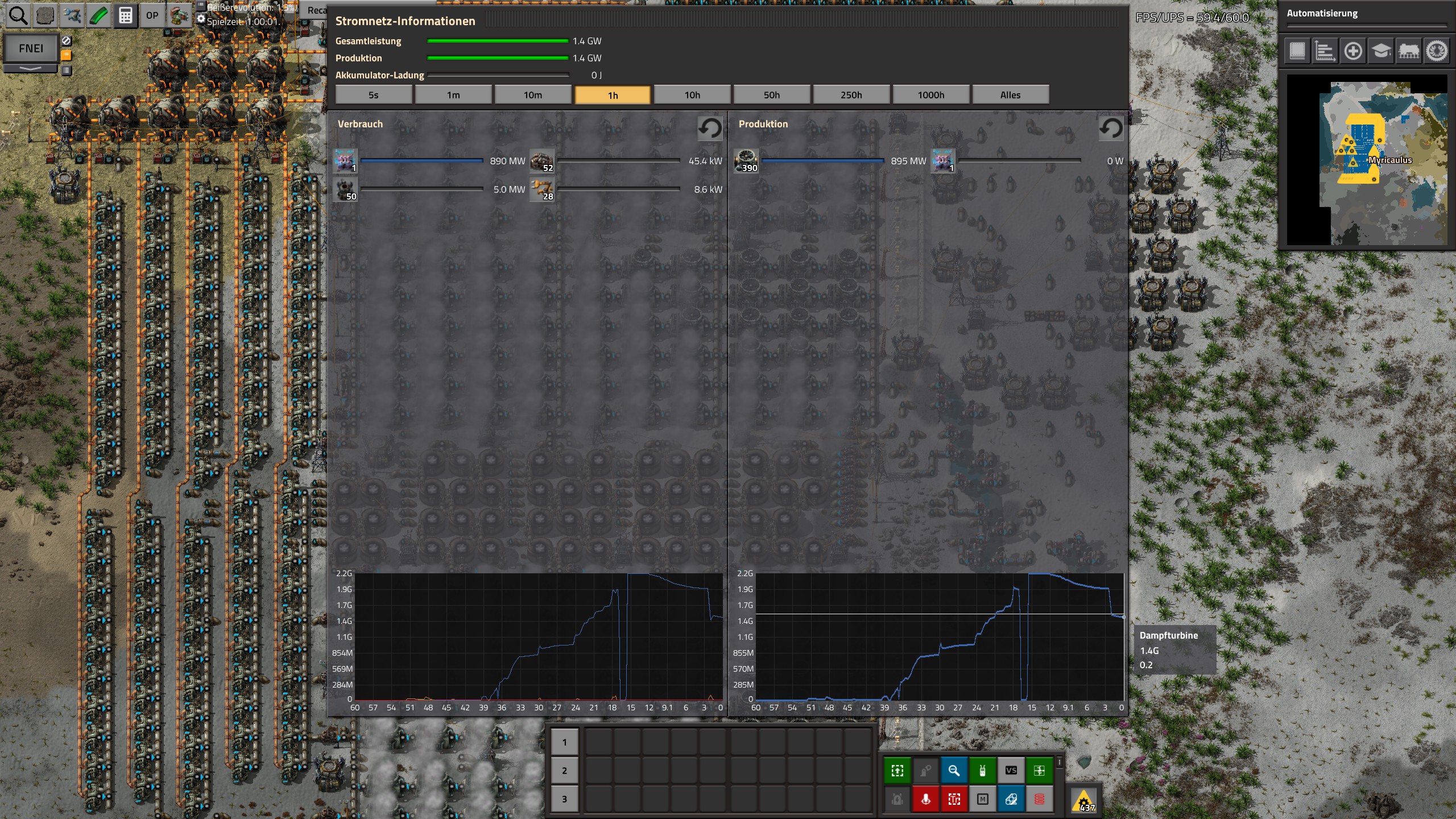Click the OP button in top toolbar
The width and height of the screenshot is (1456, 819).
pos(152,15)
